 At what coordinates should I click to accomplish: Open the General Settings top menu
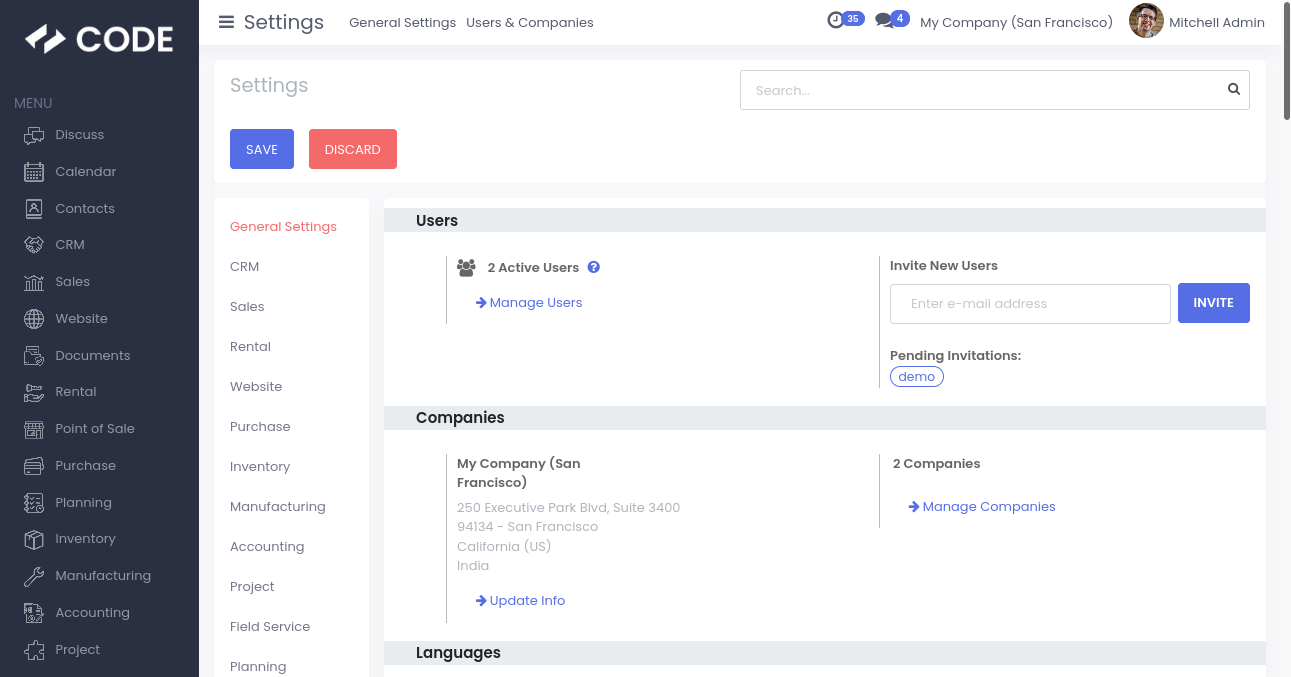pos(402,22)
